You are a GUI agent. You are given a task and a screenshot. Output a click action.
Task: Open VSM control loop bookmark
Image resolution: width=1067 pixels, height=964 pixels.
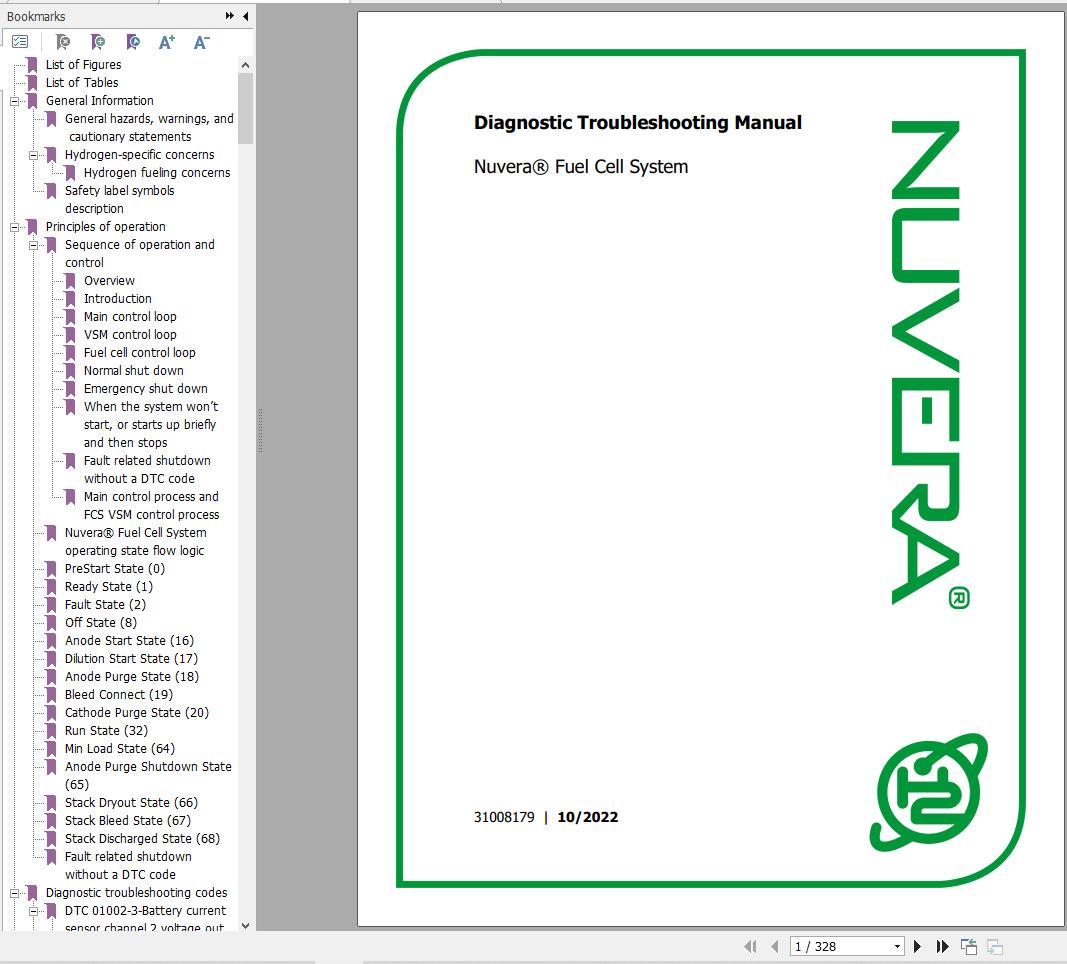tap(130, 335)
